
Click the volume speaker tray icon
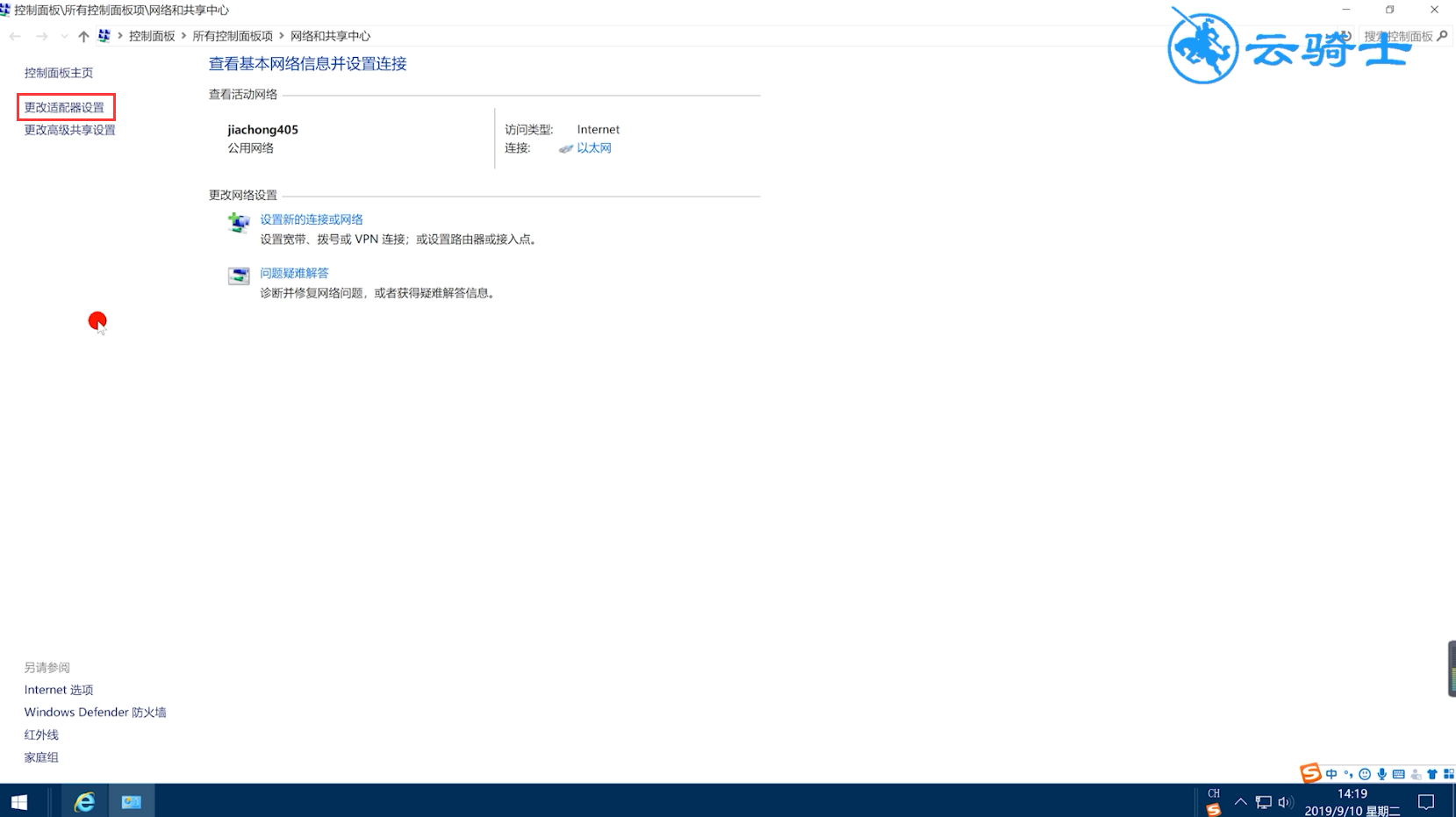[1285, 802]
